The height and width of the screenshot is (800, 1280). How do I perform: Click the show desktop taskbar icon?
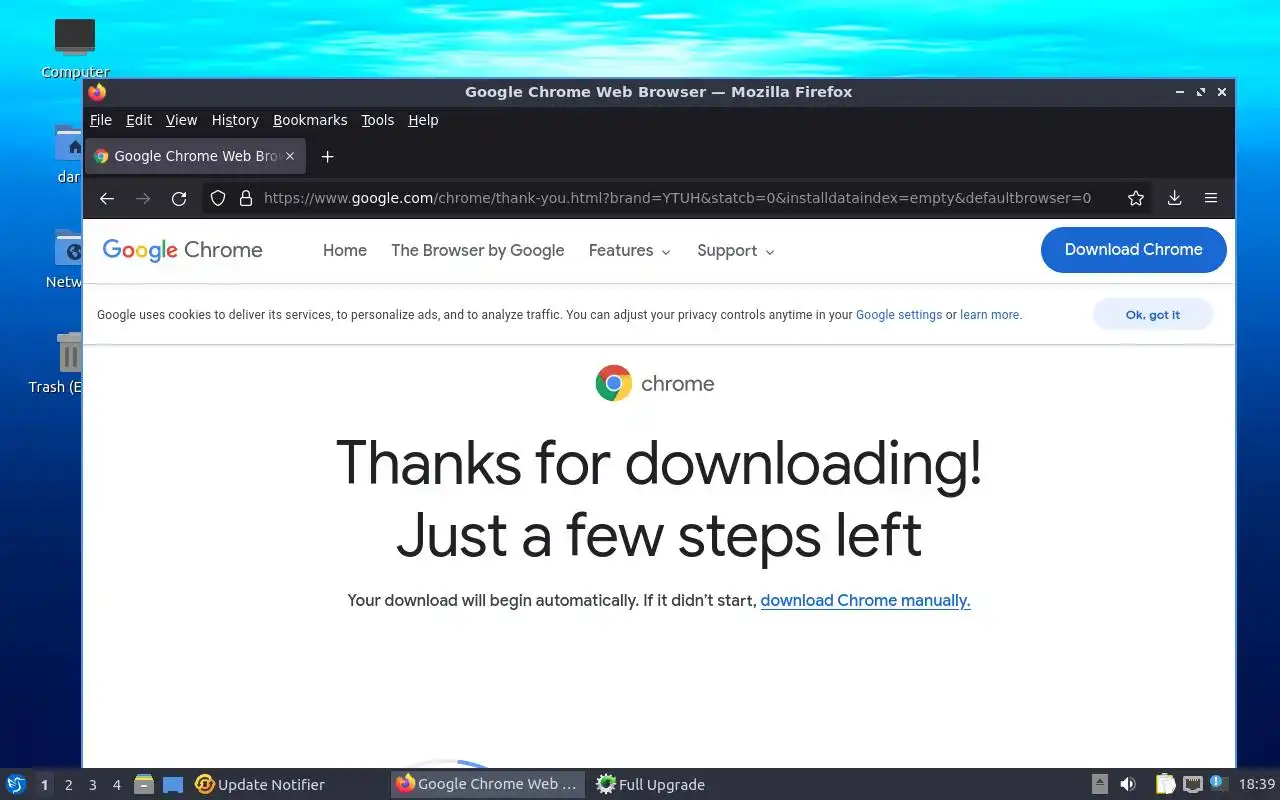173,784
